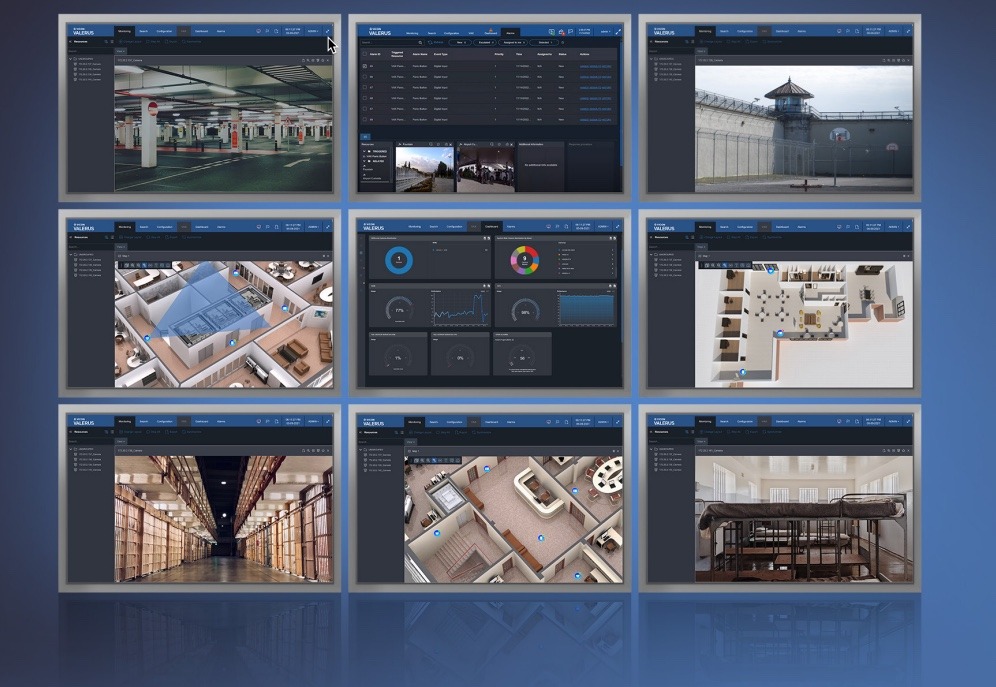Check the last alarm row checkbox
The width and height of the screenshot is (996, 687).
click(364, 120)
